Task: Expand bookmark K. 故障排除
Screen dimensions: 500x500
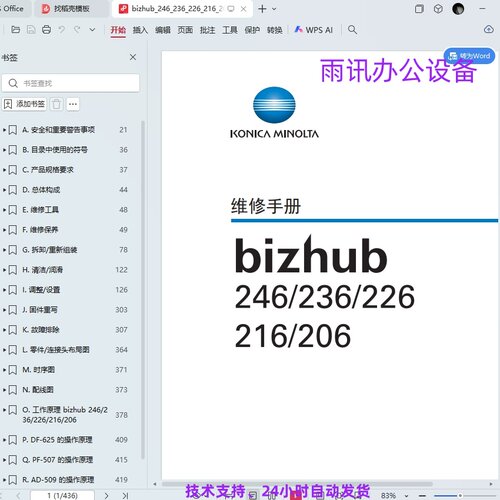Action: point(4,330)
